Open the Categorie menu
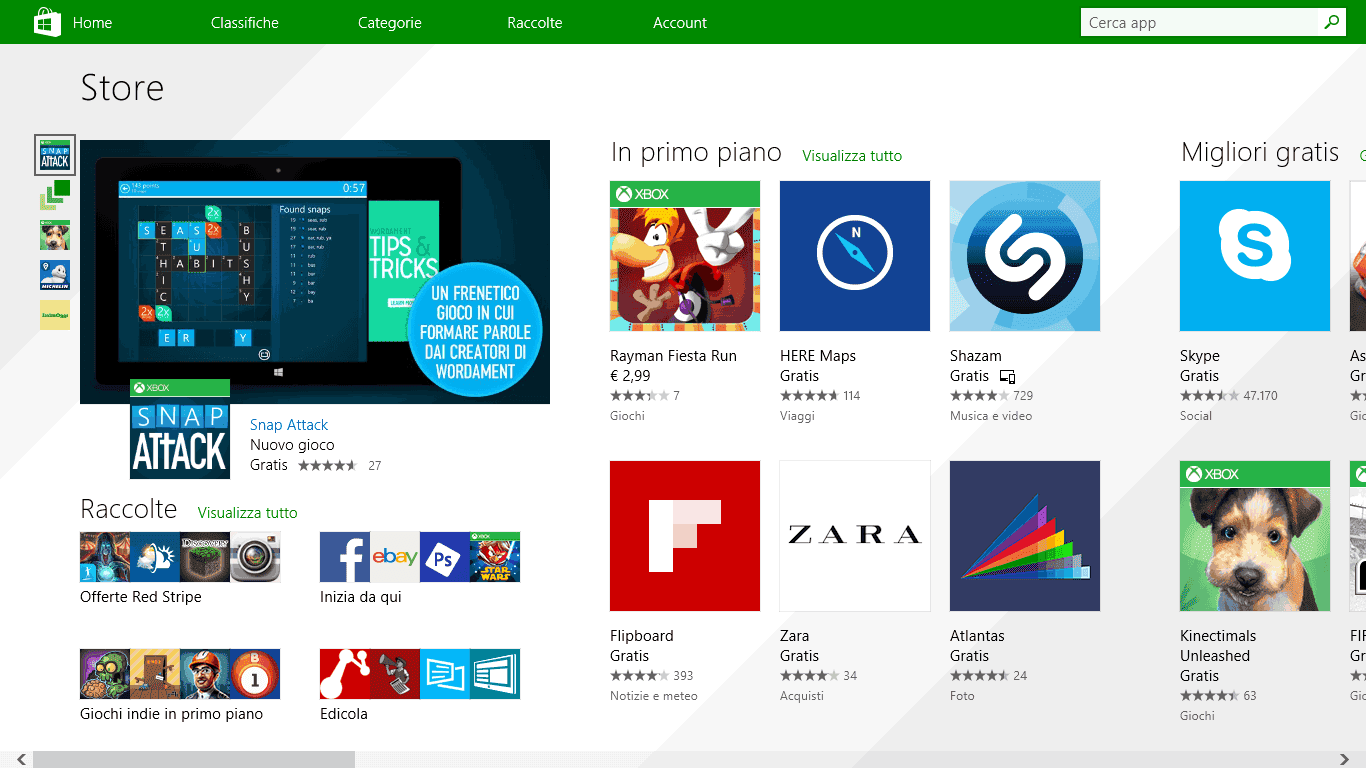 pyautogui.click(x=390, y=23)
